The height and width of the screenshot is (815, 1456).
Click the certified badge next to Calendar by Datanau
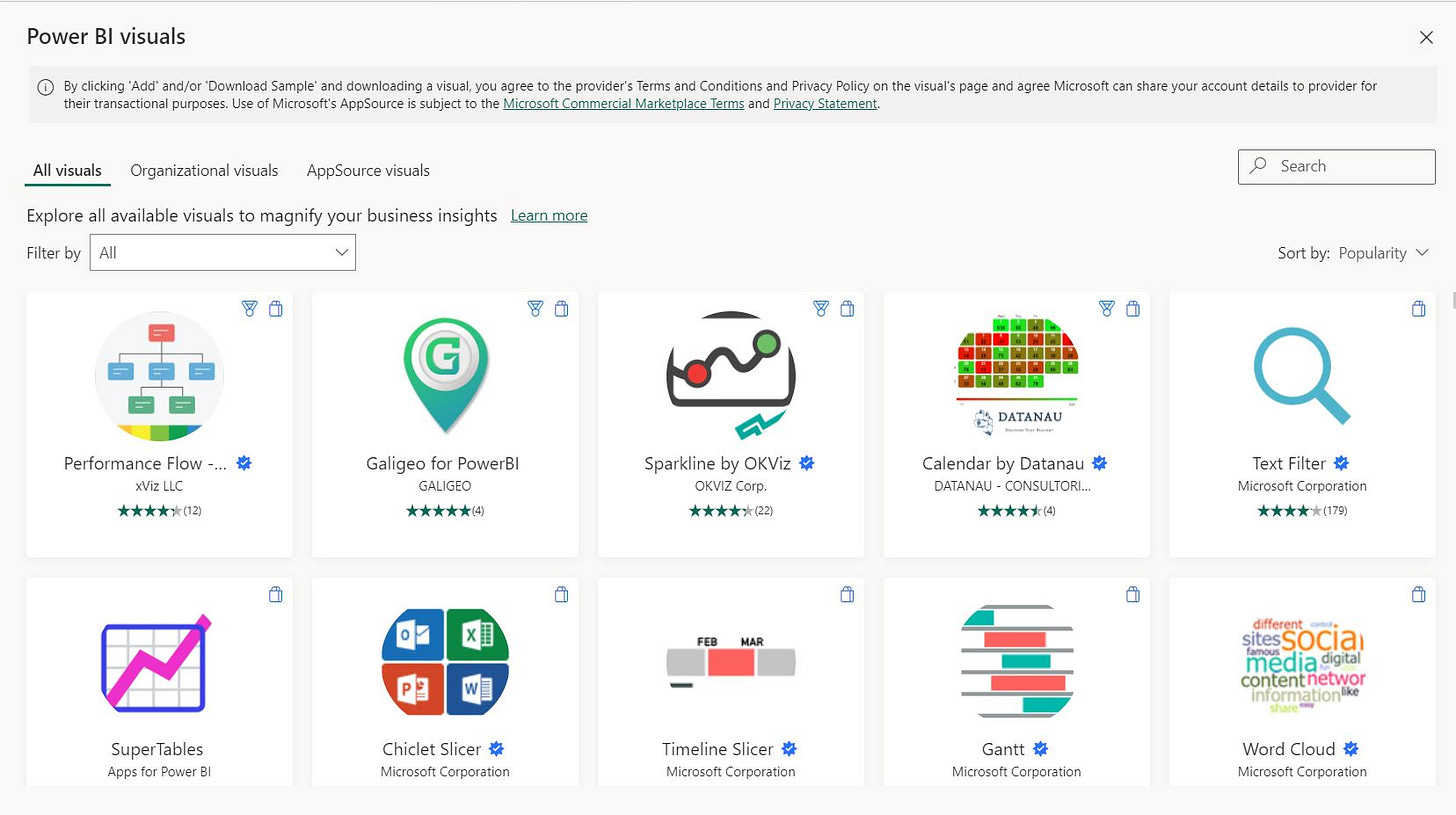click(1100, 463)
